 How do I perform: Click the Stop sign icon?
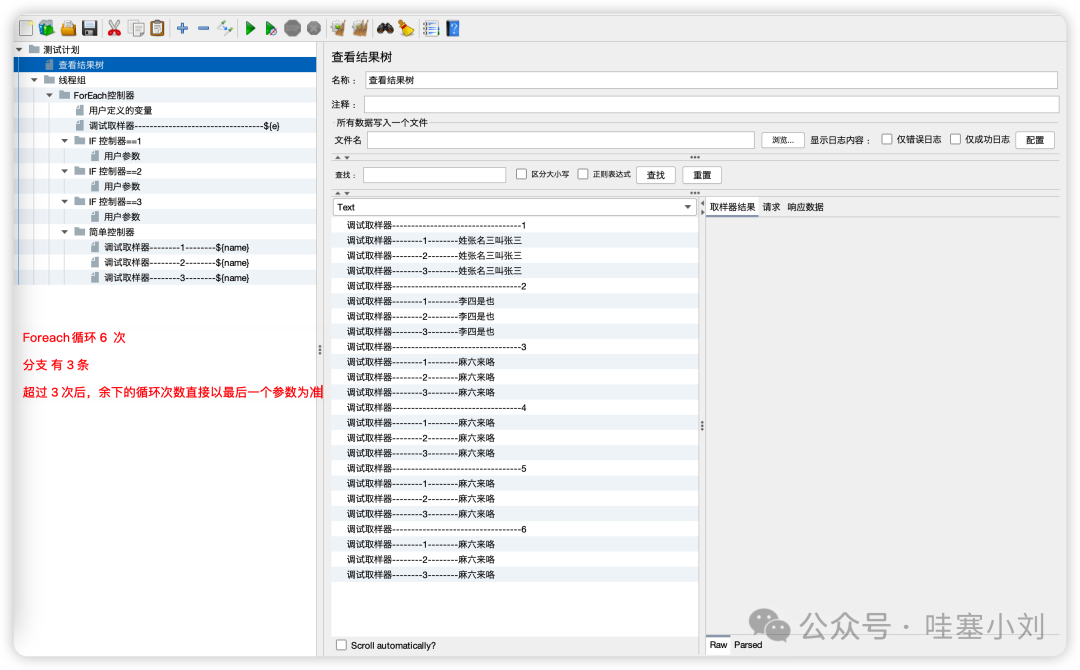[293, 28]
